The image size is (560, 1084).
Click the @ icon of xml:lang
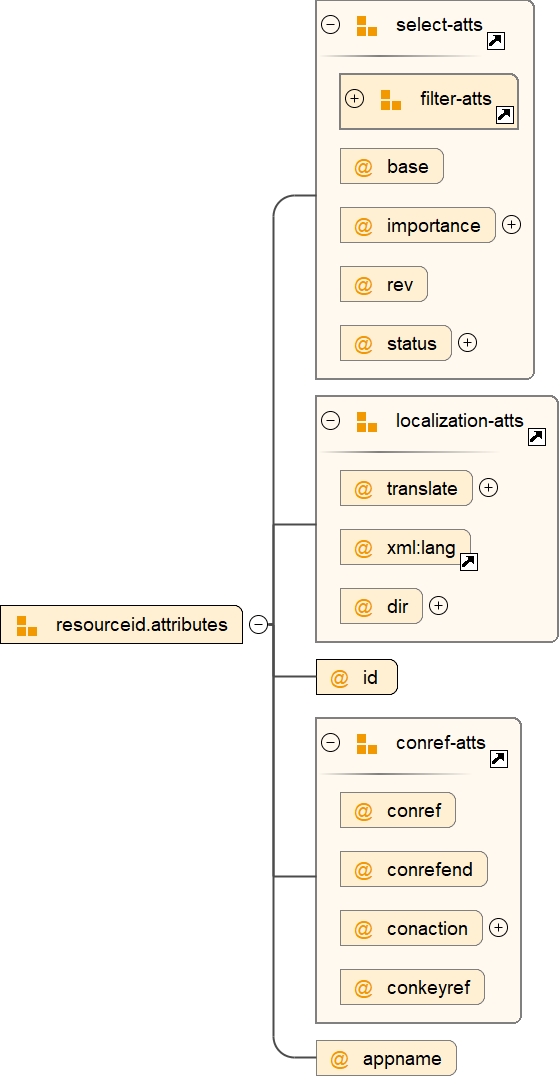click(363, 548)
